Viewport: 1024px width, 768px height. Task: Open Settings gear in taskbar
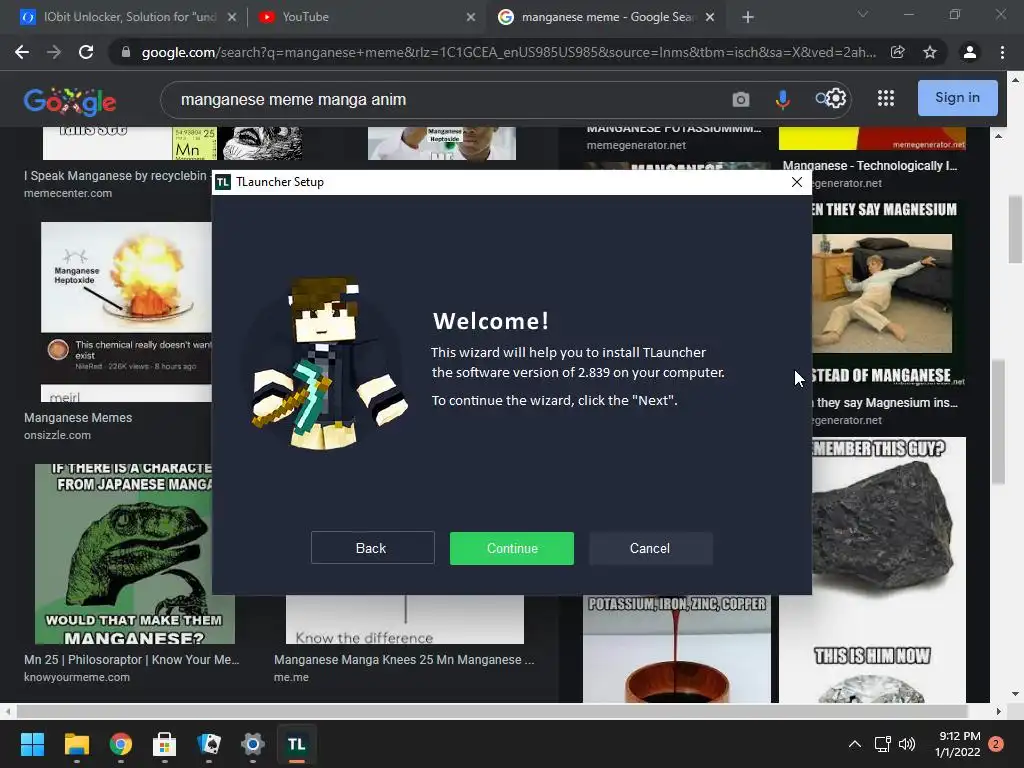[x=252, y=744]
